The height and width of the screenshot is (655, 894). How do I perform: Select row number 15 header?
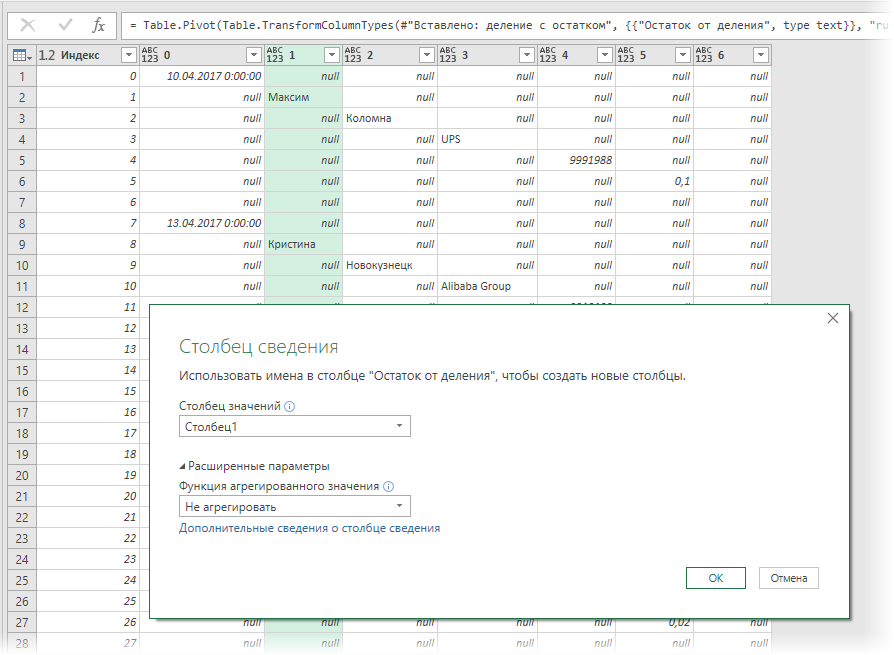tap(22, 371)
